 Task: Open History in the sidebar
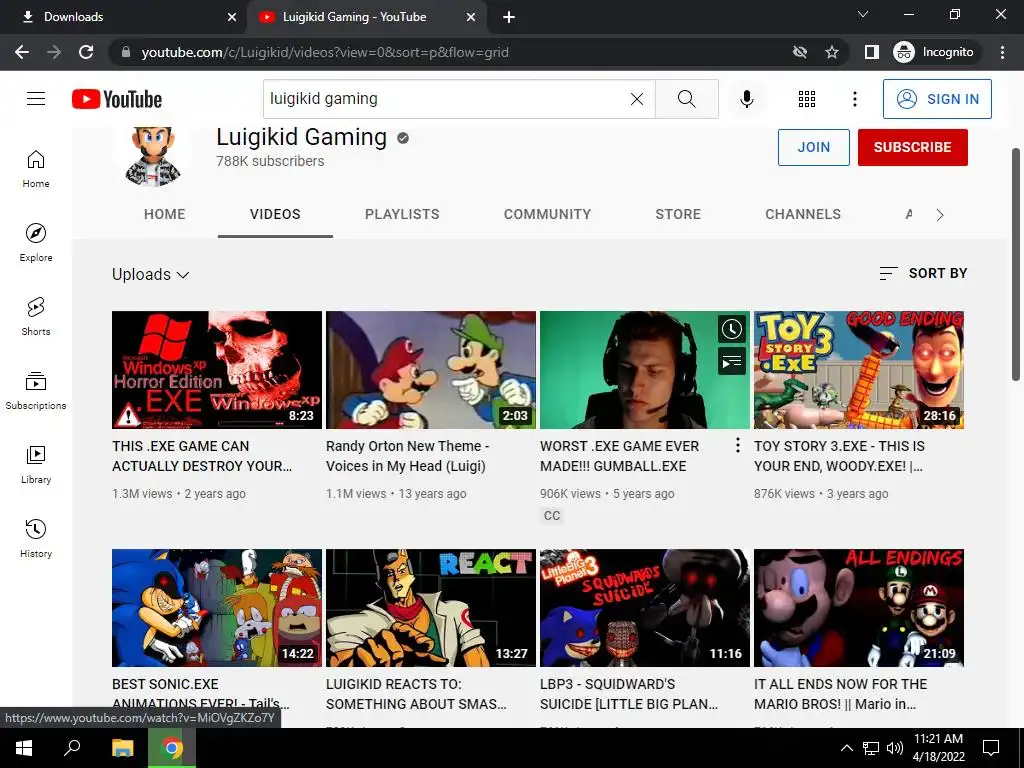[x=36, y=539]
